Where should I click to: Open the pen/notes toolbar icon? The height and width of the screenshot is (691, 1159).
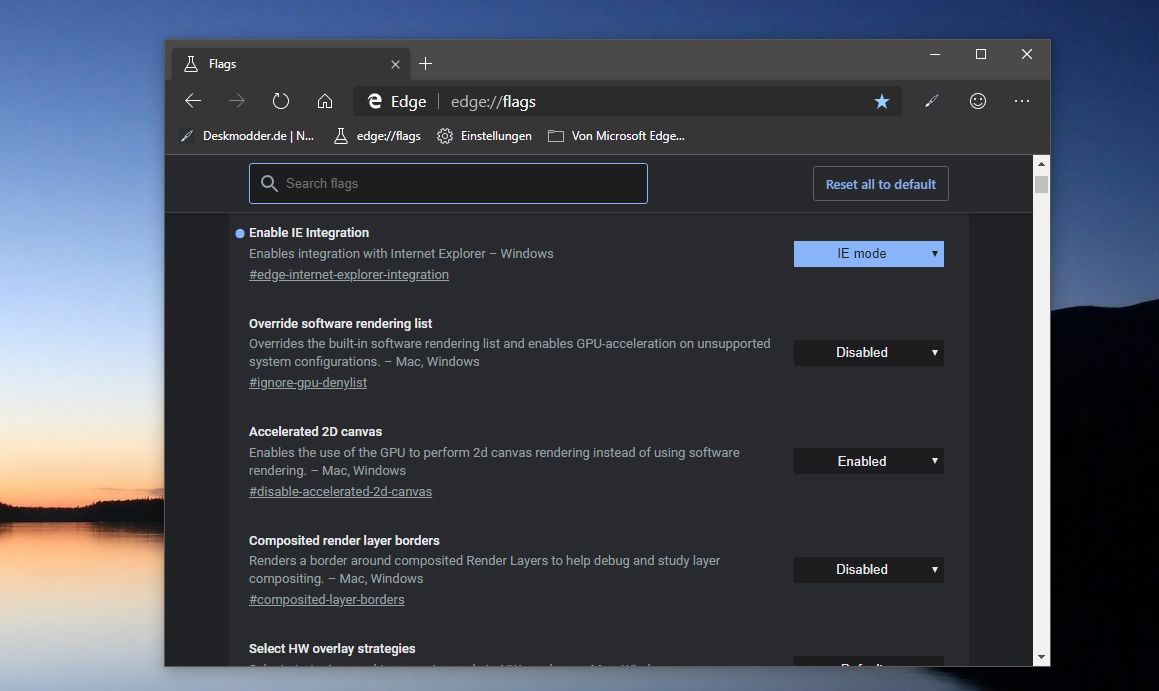tap(931, 101)
